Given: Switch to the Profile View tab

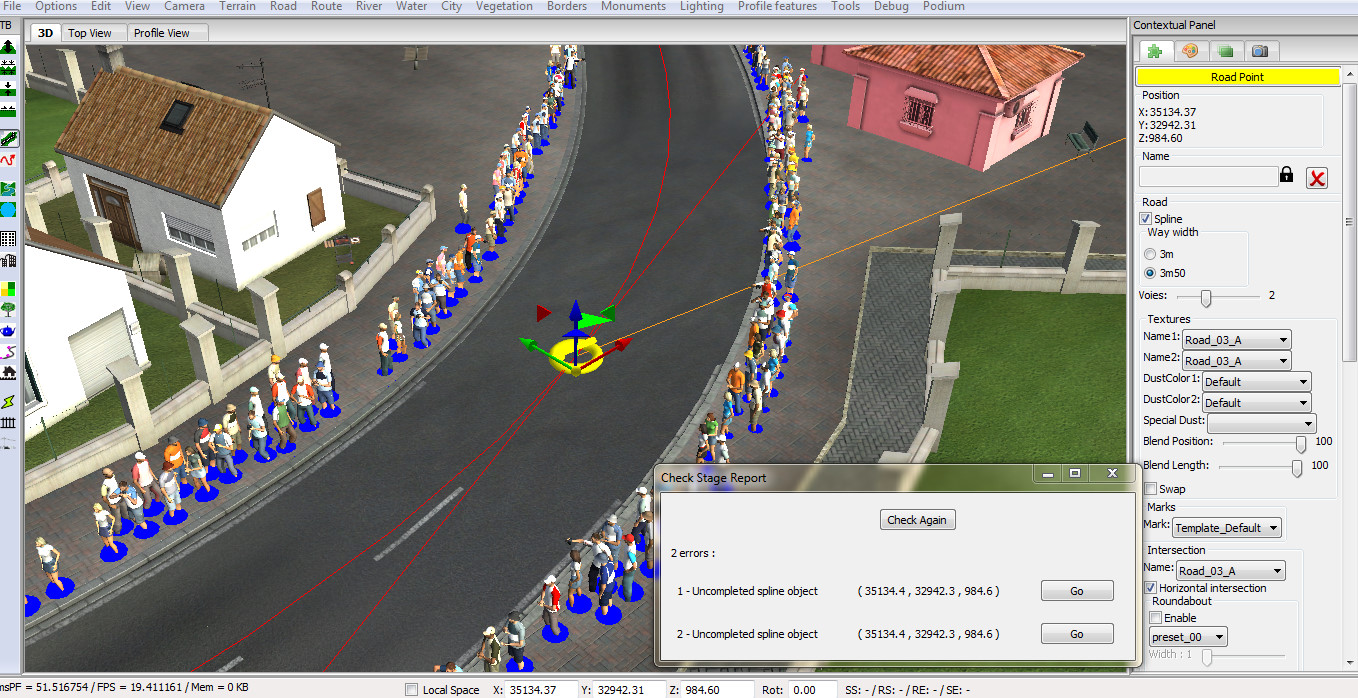Looking at the screenshot, I should [162, 33].
